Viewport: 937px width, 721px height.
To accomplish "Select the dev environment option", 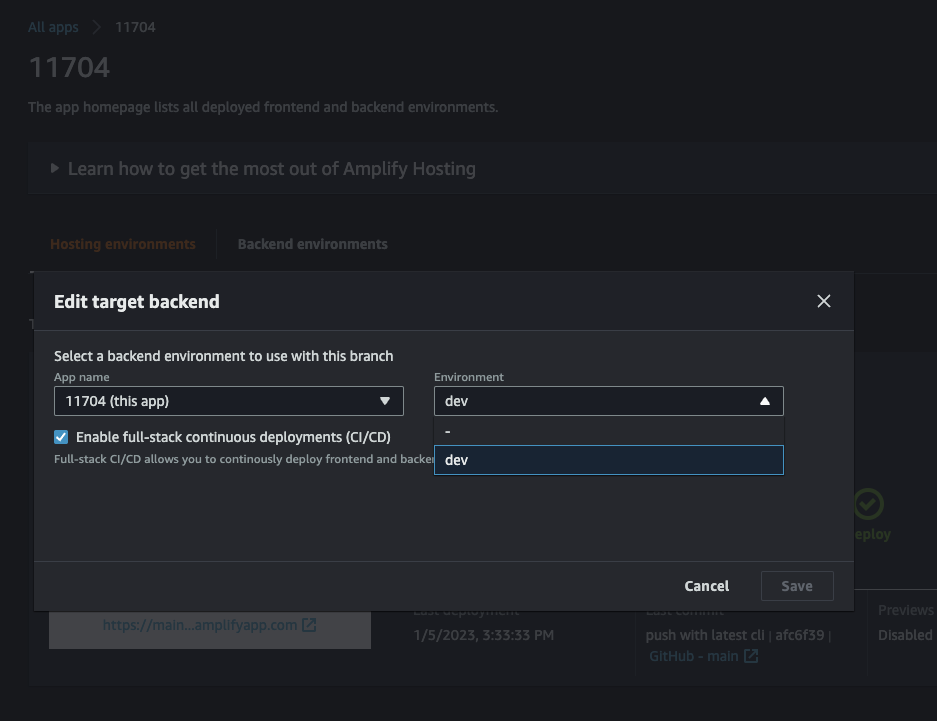I will 608,460.
